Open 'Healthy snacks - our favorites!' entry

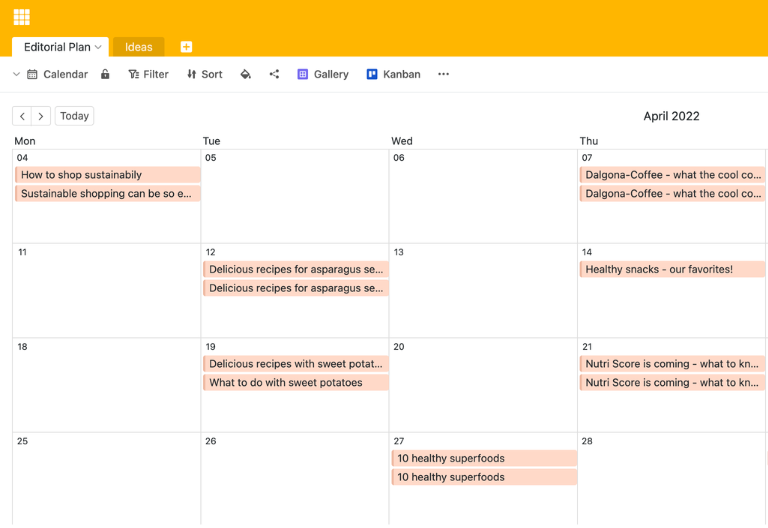[672, 269]
